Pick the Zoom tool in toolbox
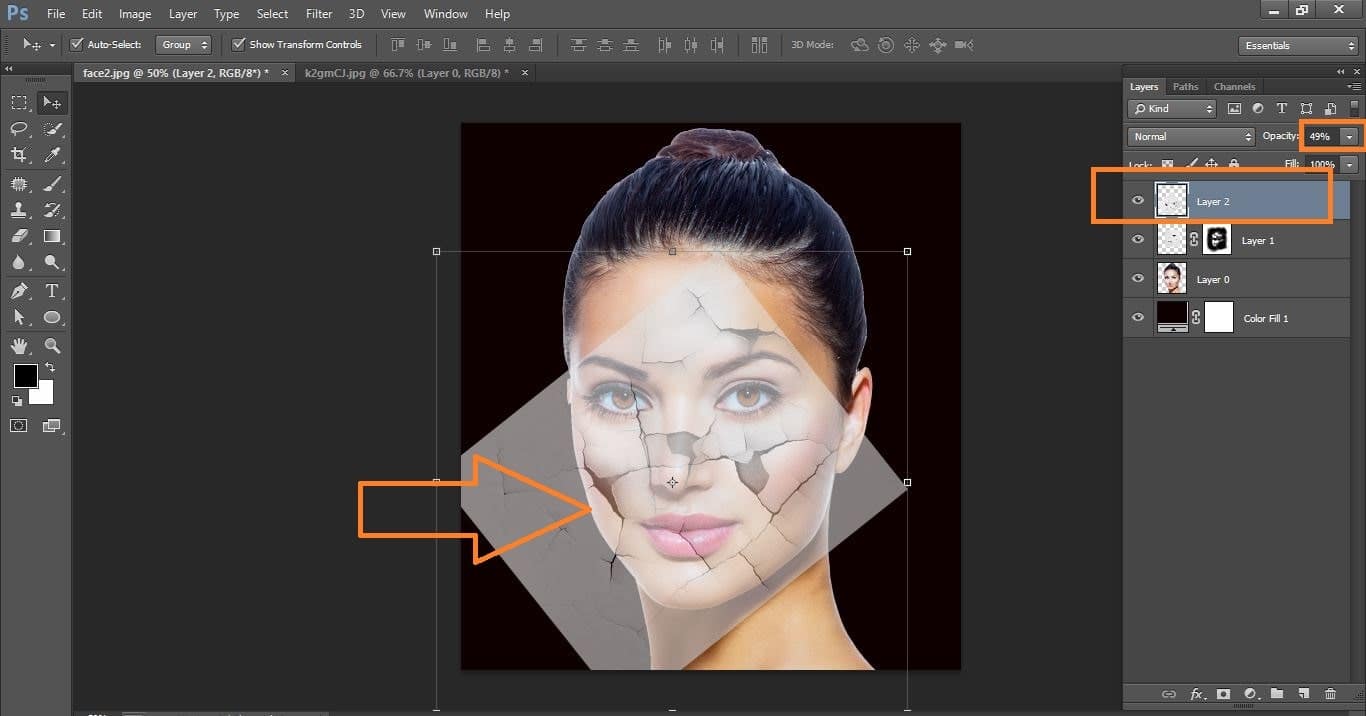 pos(52,346)
